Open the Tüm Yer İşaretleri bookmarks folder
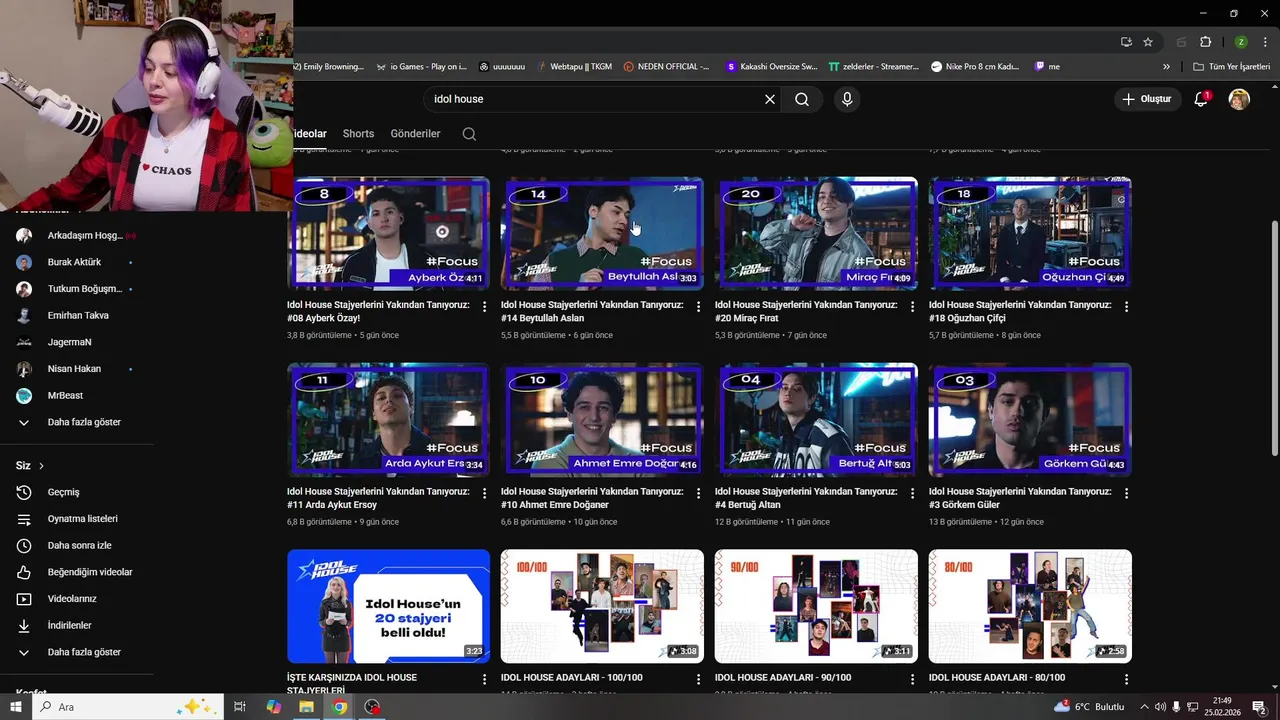 (x=1232, y=67)
